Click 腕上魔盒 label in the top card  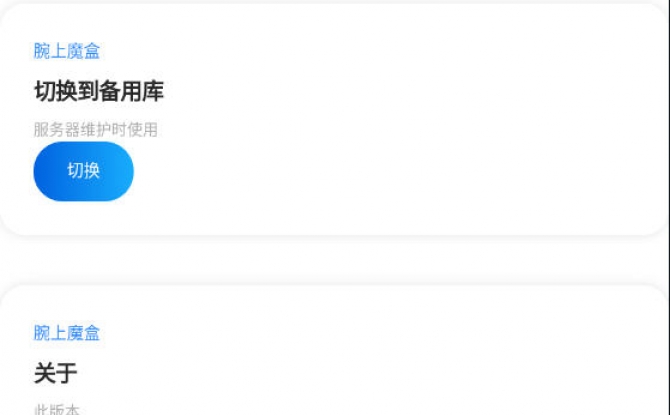[x=67, y=51]
